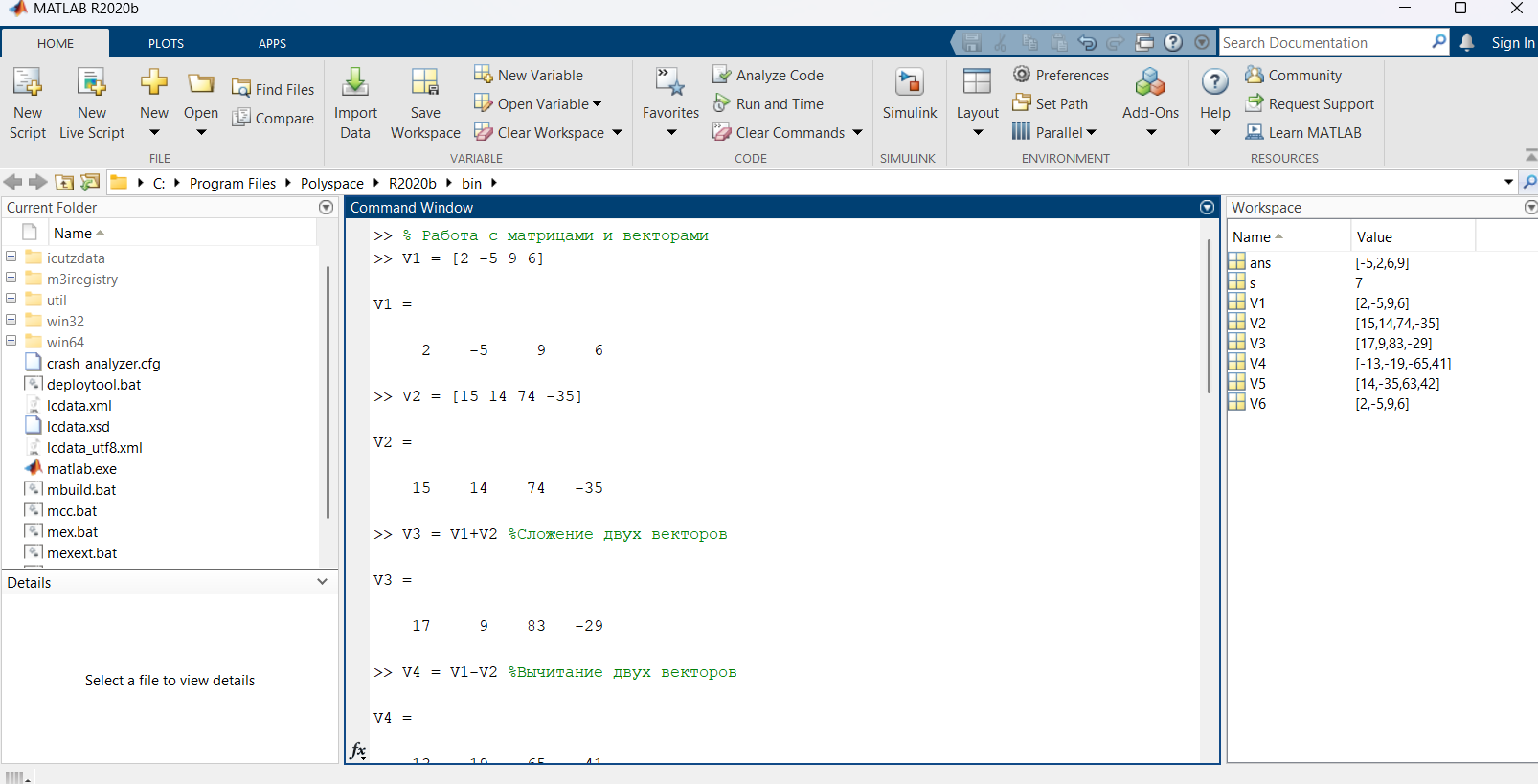Open Command Window actions menu
This screenshot has width=1538, height=784.
point(1207,208)
